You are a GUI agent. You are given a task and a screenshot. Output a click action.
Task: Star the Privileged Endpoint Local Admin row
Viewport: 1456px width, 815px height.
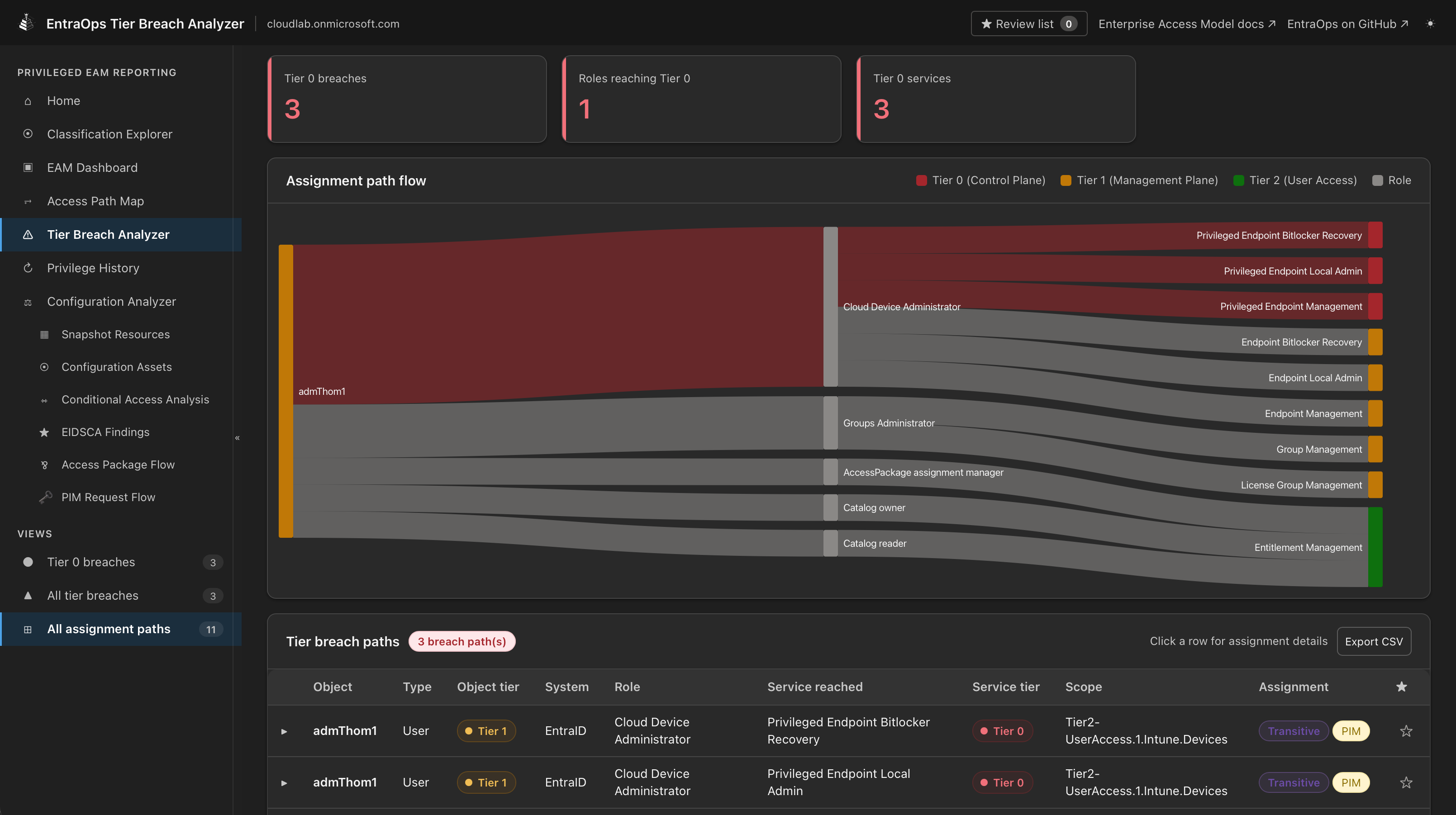pos(1406,782)
